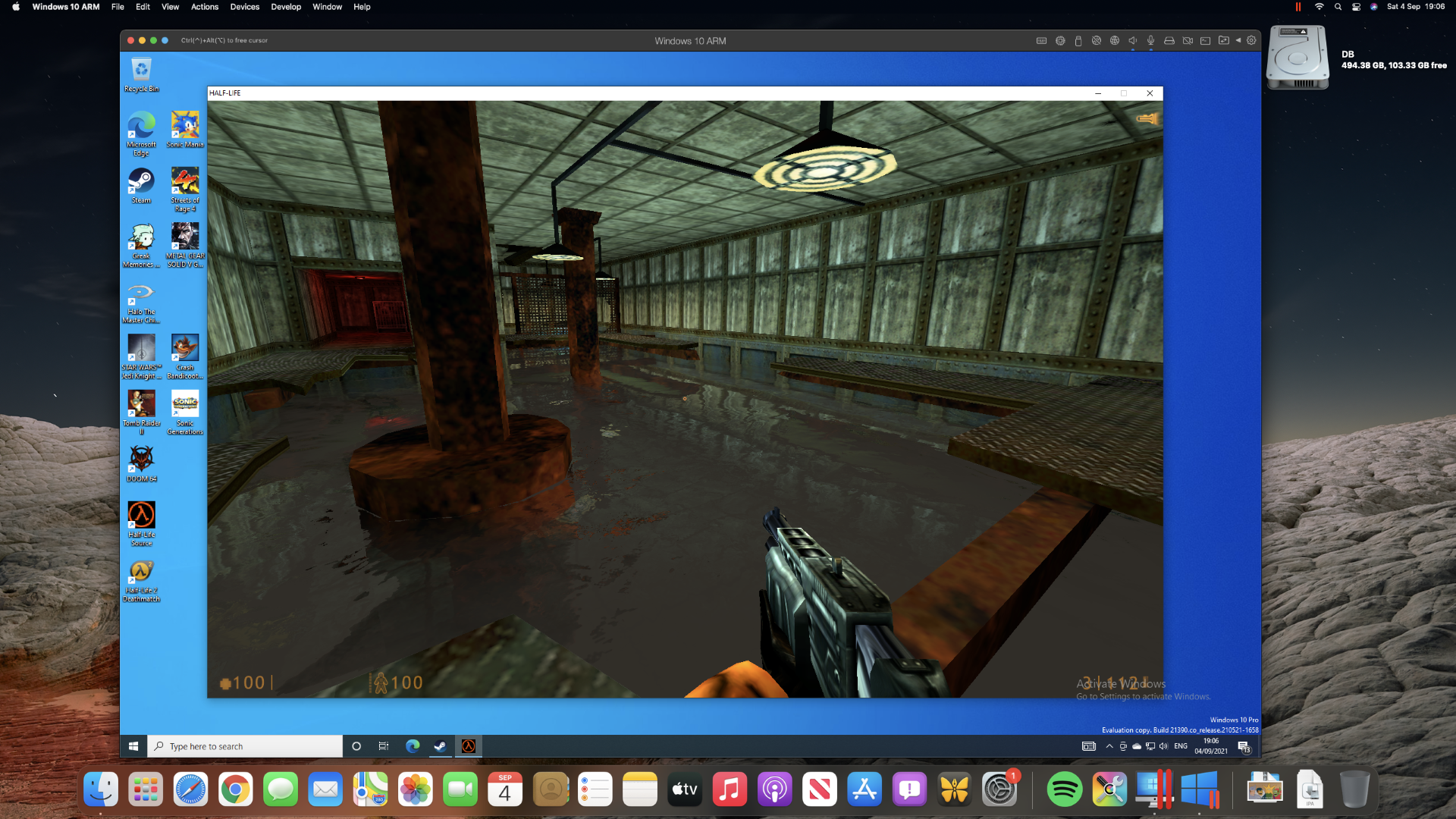Activate the Half-Life game viewport
The height and width of the screenshot is (819, 1456).
685,399
